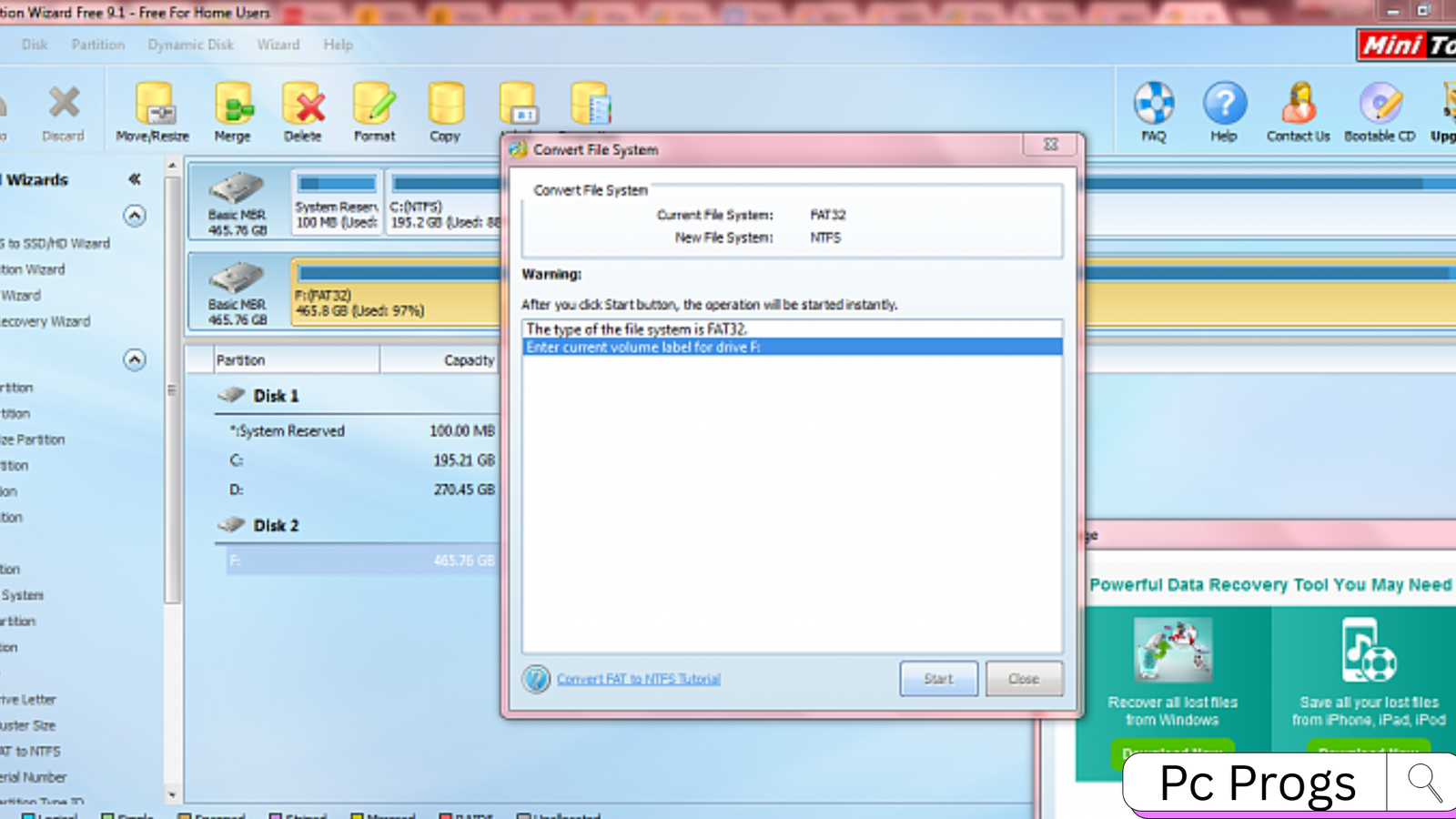1456x819 pixels.
Task: Select the System Reserved partition row
Action: 359,430
